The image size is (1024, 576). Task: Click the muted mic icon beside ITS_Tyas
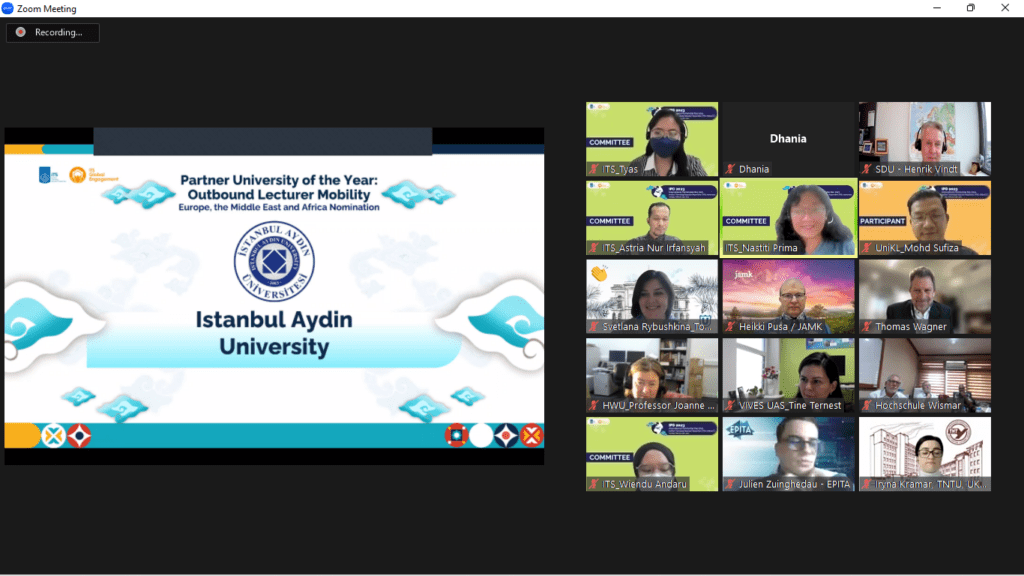[593, 169]
